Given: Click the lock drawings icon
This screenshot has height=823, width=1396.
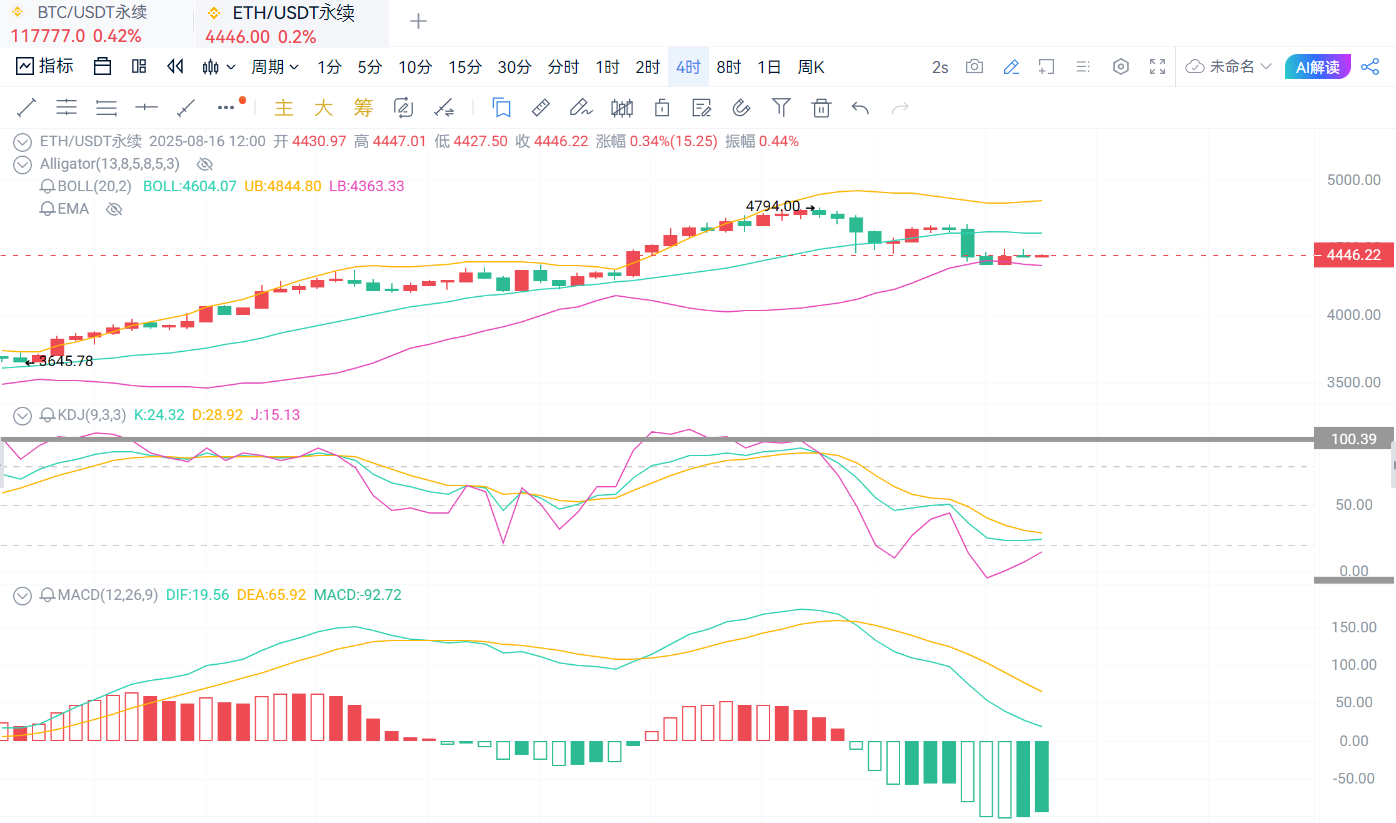Looking at the screenshot, I should tap(661, 107).
